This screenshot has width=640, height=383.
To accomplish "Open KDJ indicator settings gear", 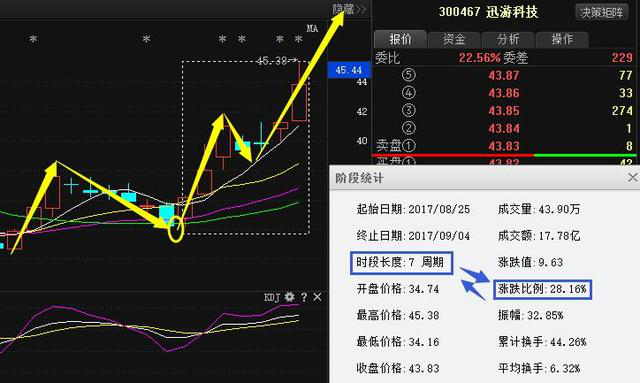I will pos(289,296).
